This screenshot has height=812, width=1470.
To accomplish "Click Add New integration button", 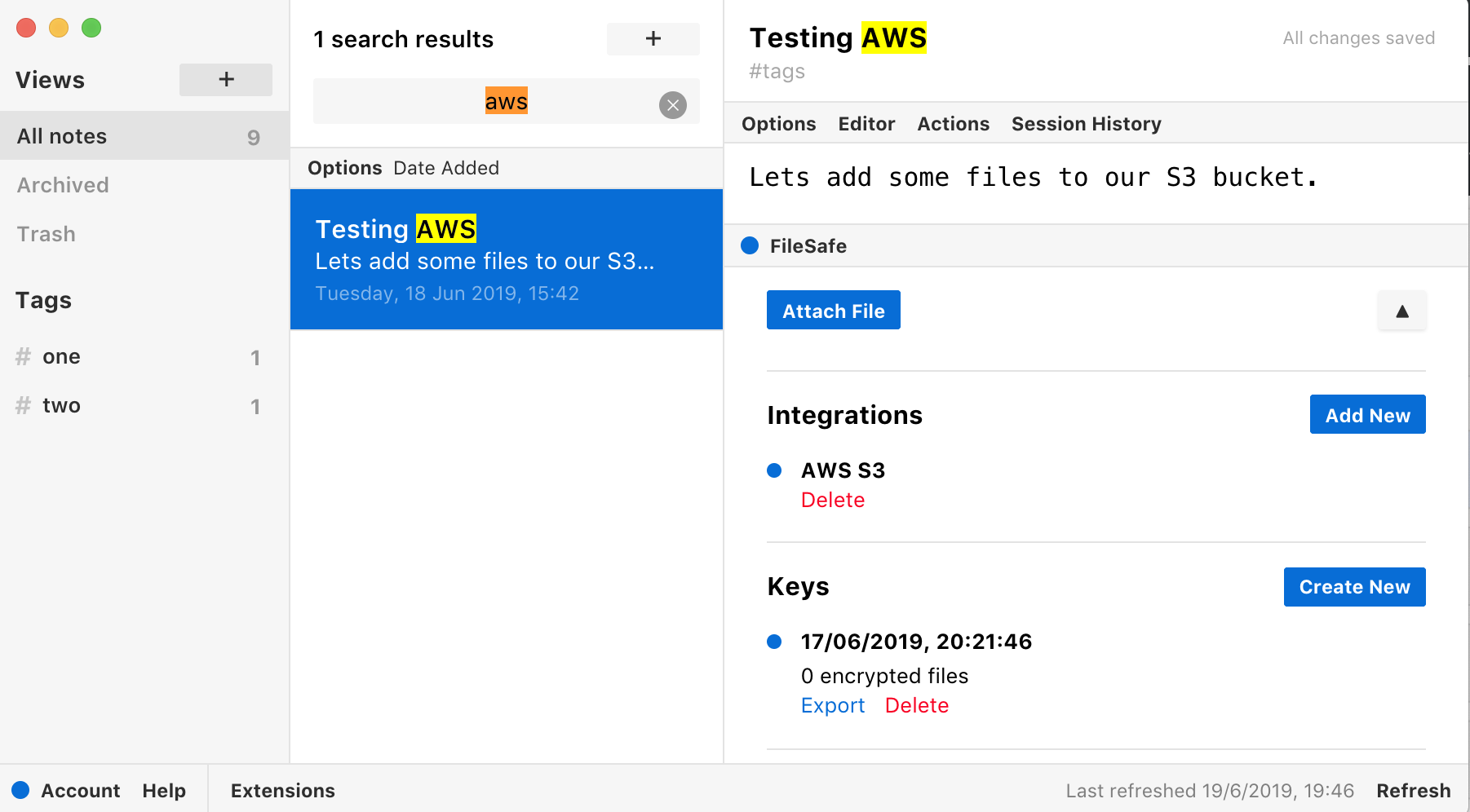I will (1367, 415).
